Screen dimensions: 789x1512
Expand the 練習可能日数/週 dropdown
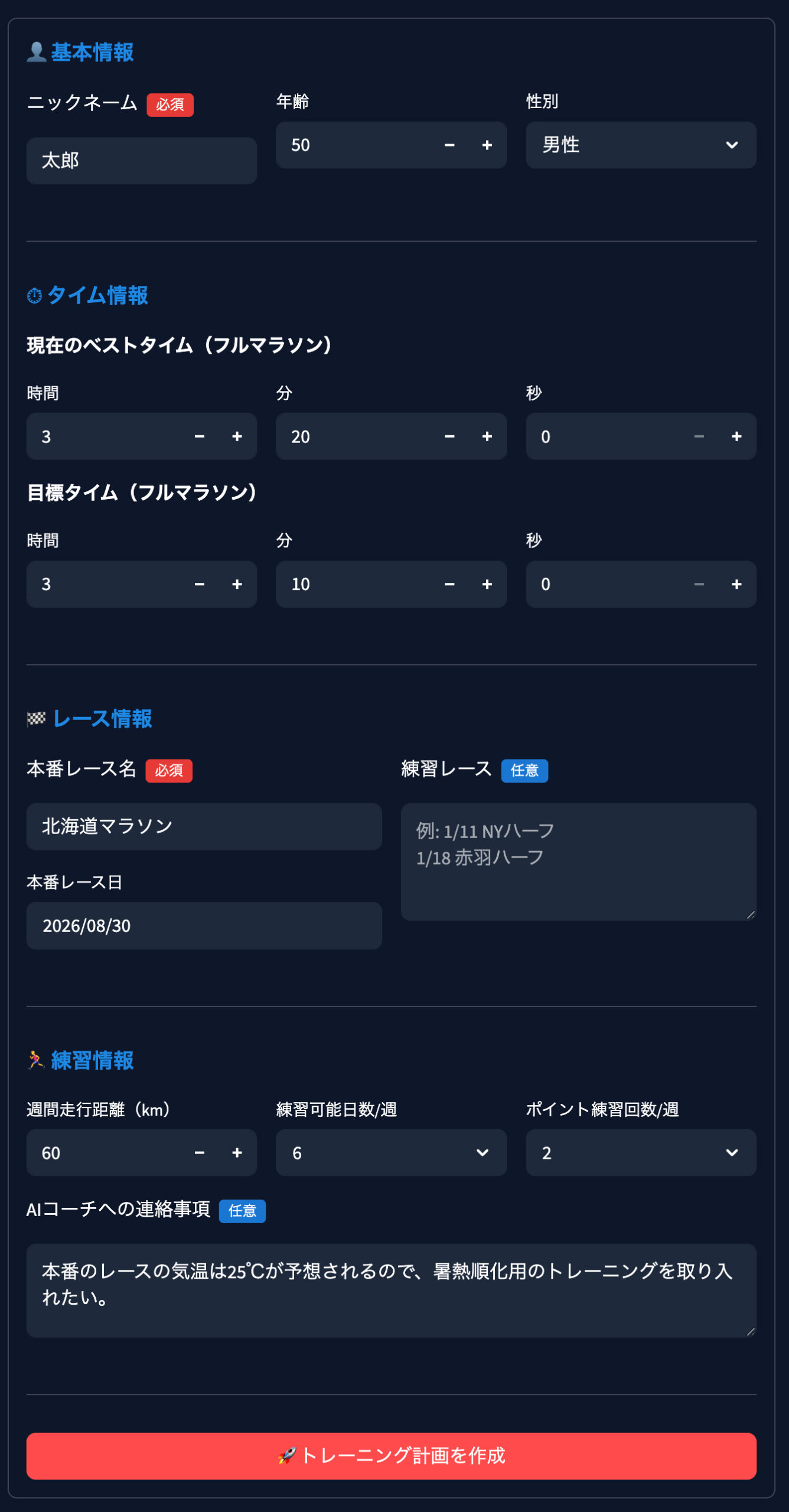[391, 1152]
